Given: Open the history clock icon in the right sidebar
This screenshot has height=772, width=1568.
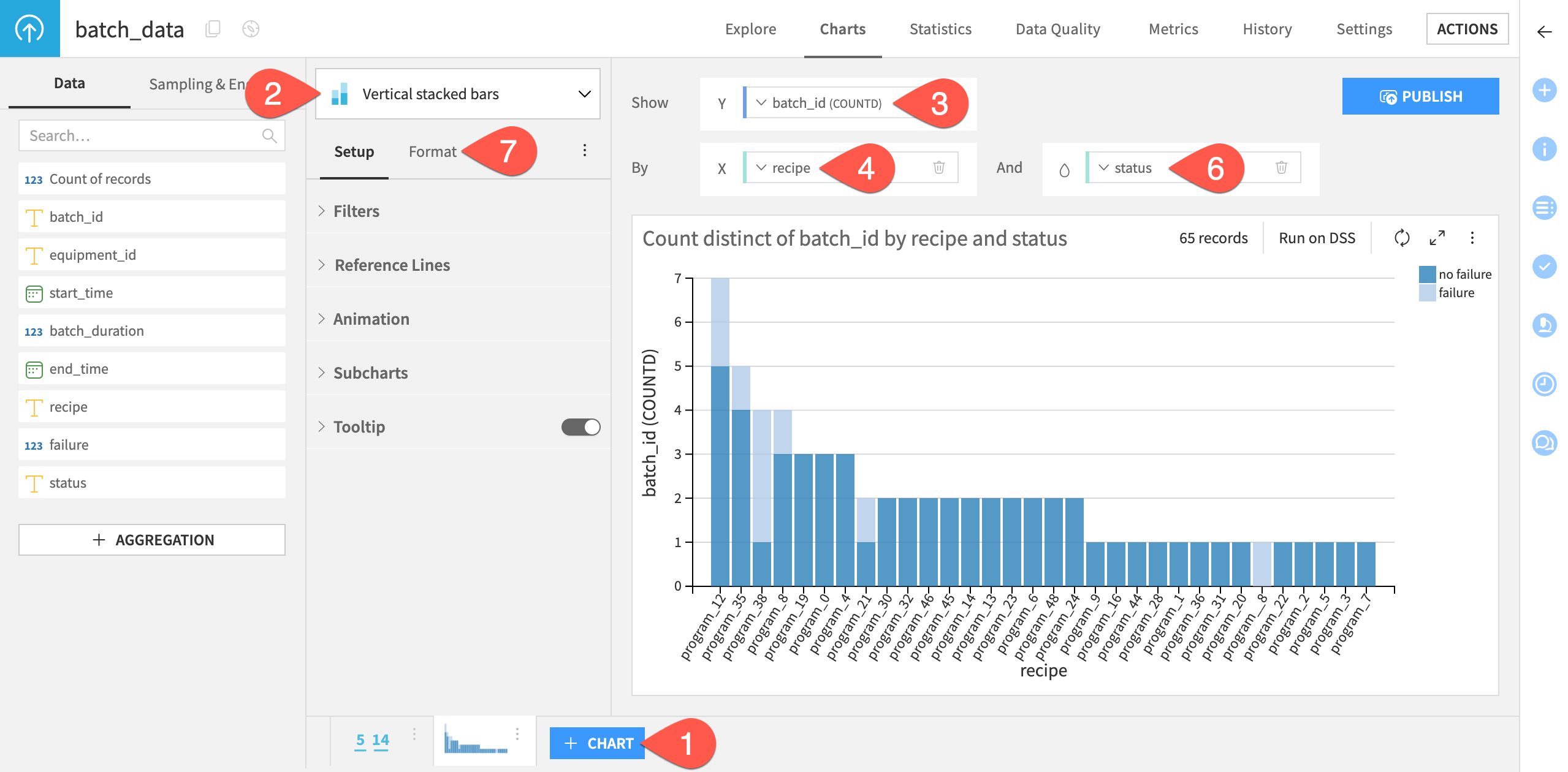Looking at the screenshot, I should point(1543,384).
